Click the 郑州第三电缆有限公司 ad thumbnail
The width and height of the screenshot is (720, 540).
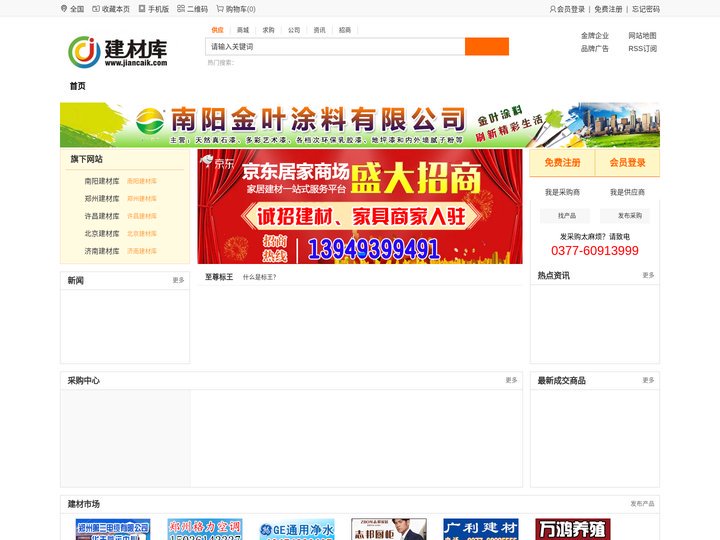coord(113,529)
